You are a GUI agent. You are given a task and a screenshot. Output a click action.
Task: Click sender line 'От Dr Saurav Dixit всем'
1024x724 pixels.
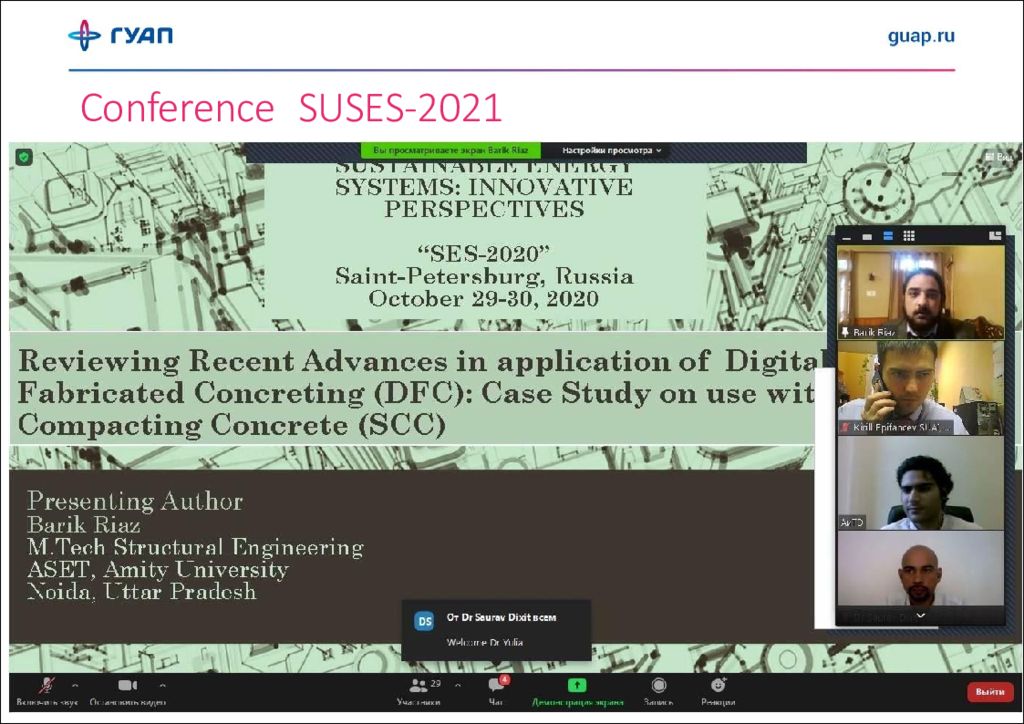click(502, 618)
